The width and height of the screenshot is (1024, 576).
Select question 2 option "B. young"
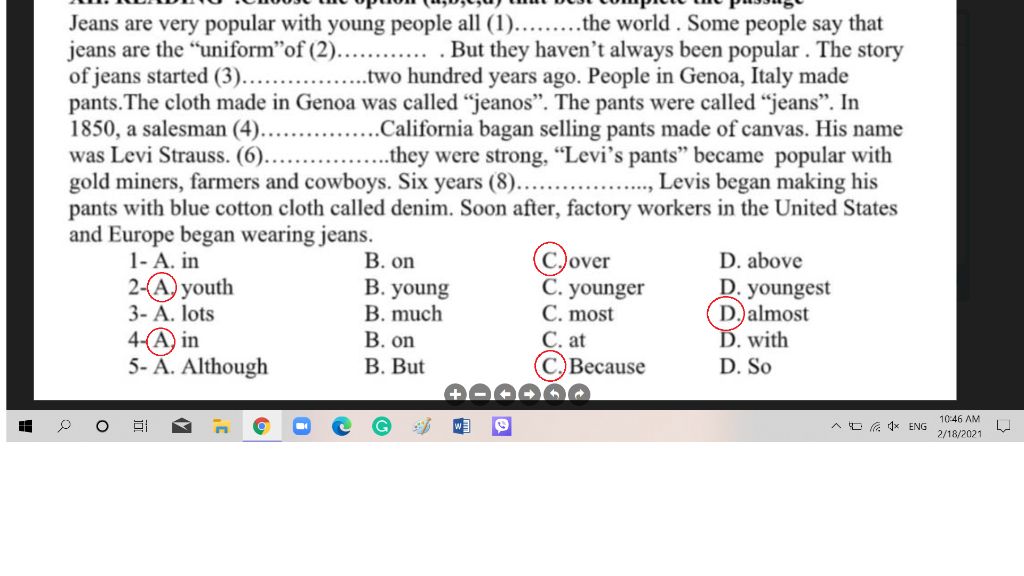[x=407, y=288]
